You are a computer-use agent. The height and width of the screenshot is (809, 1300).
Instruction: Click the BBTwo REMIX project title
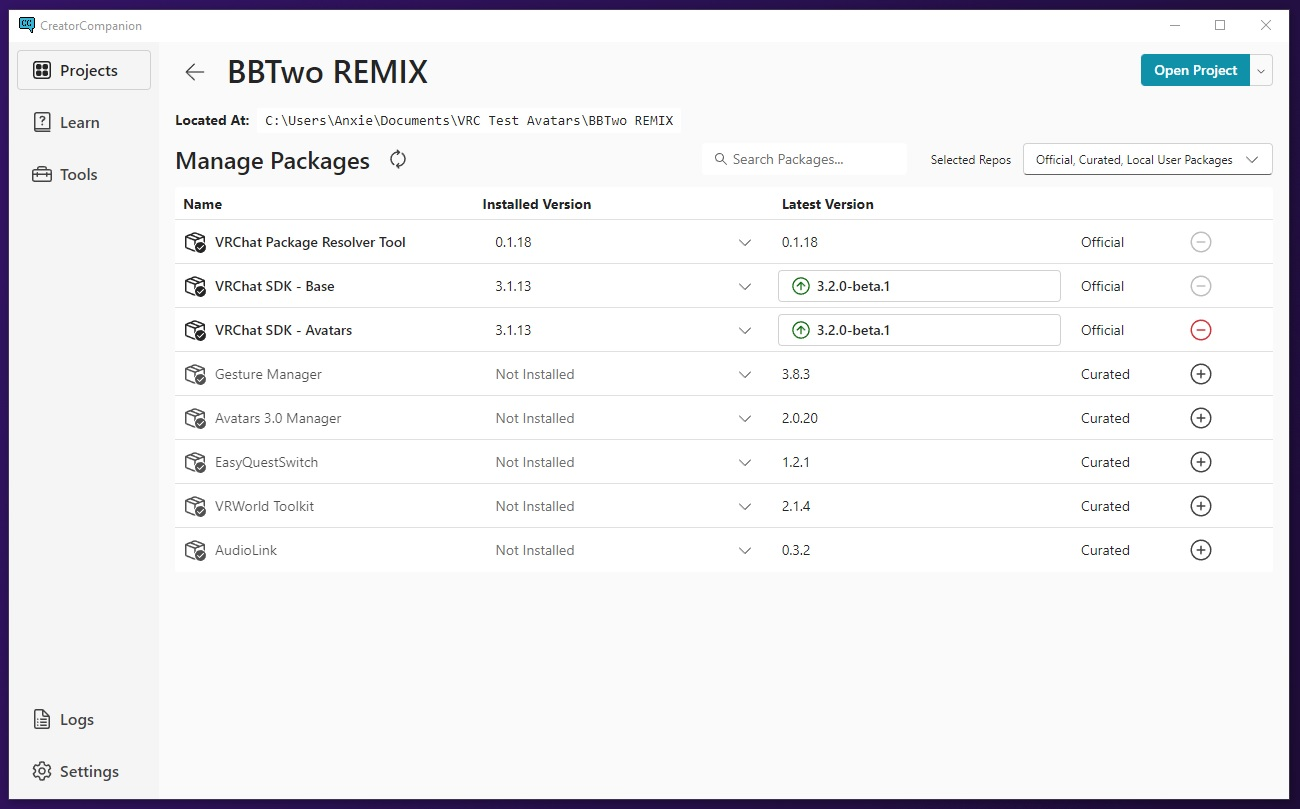click(328, 72)
